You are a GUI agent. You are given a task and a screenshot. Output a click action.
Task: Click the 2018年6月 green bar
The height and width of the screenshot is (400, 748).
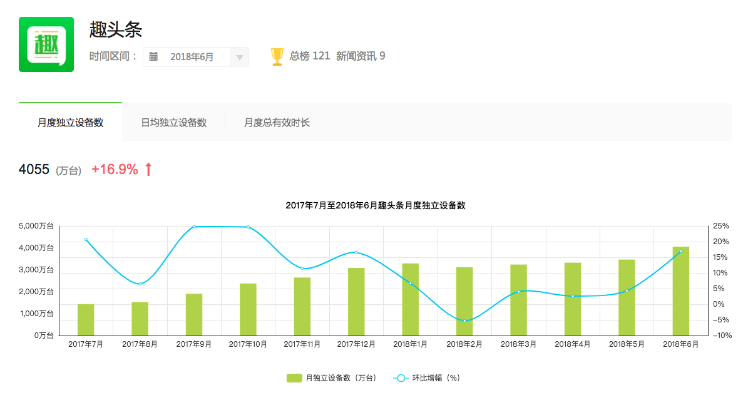point(681,291)
